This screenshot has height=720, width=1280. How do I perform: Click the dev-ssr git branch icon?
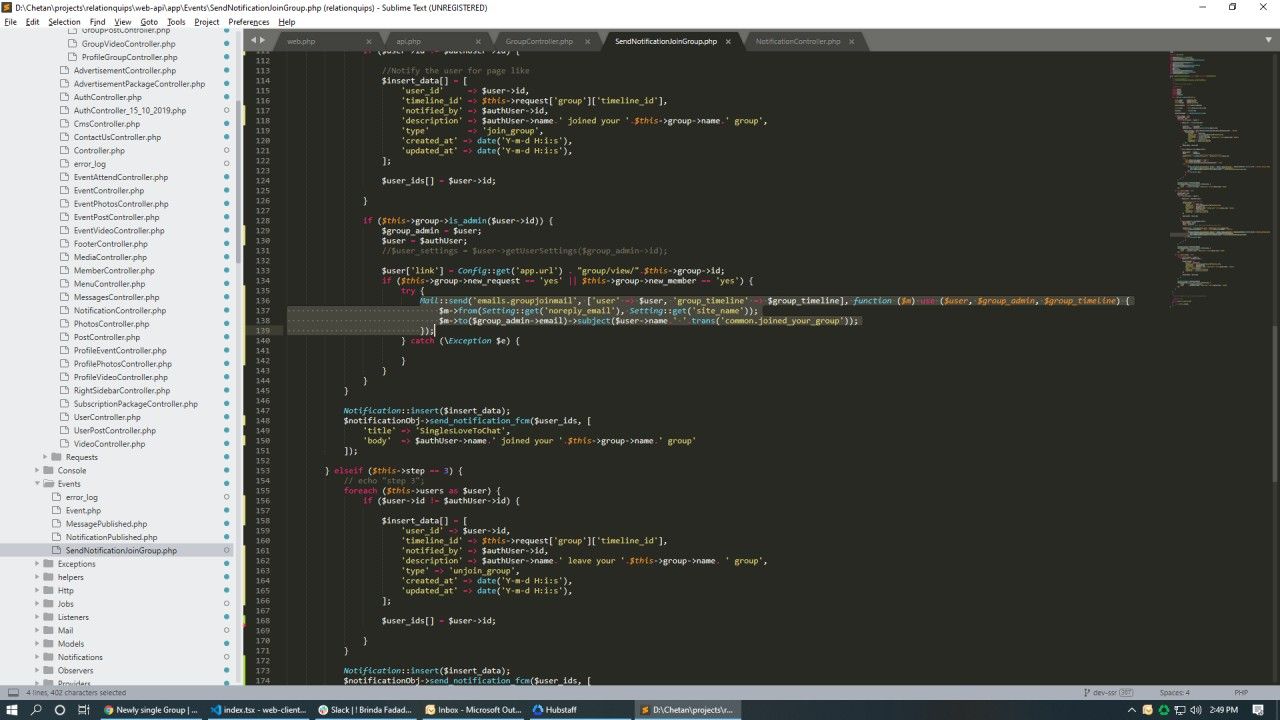point(1087,692)
